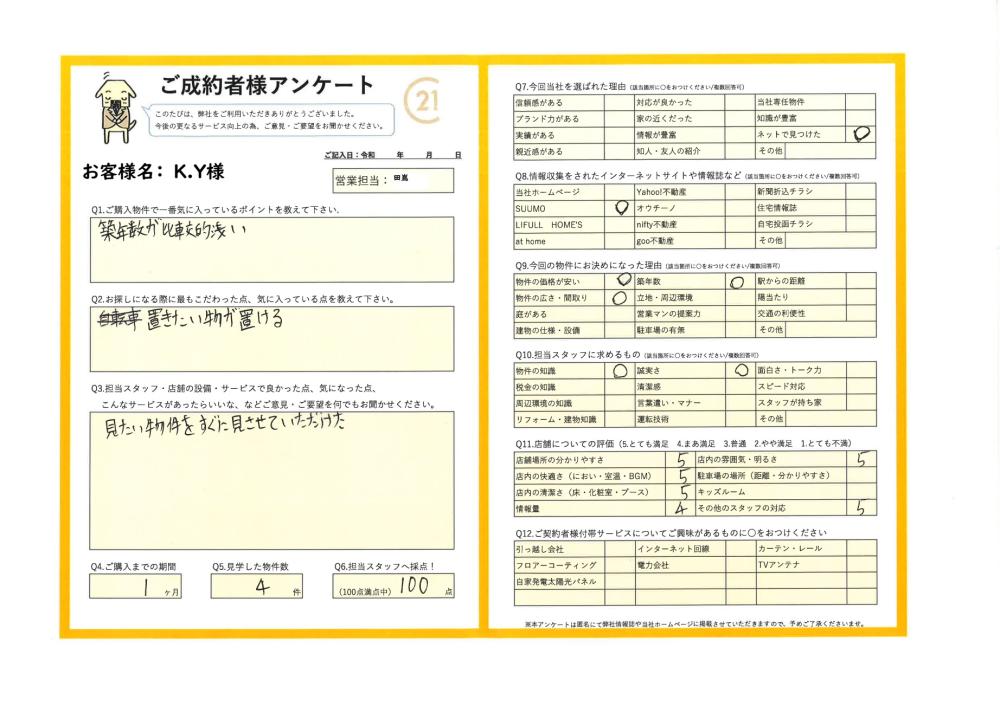Screen dimensions: 1000x706
Task: Check the box next to Yahoo!不動産
Action: (x=742, y=192)
